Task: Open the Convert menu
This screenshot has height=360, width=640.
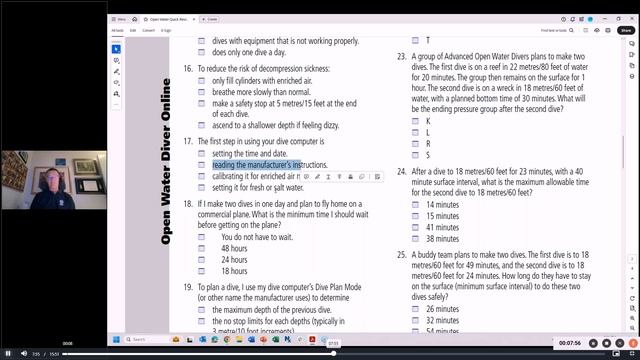Action: click(149, 31)
